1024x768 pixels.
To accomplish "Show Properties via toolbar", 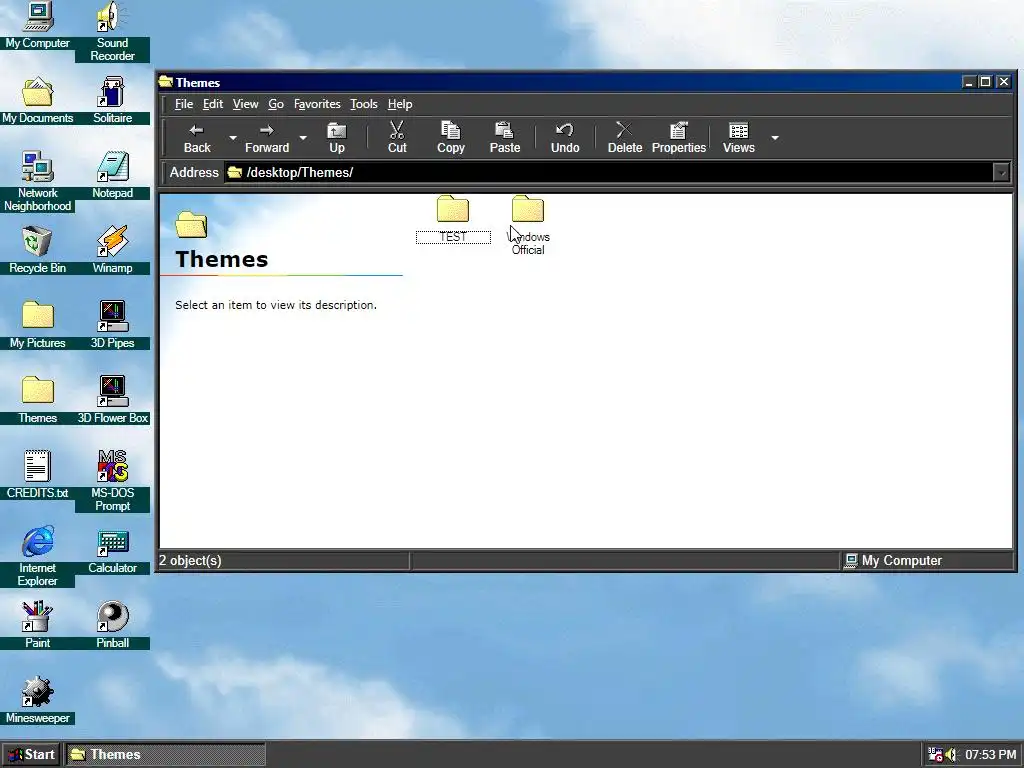I will 679,138.
